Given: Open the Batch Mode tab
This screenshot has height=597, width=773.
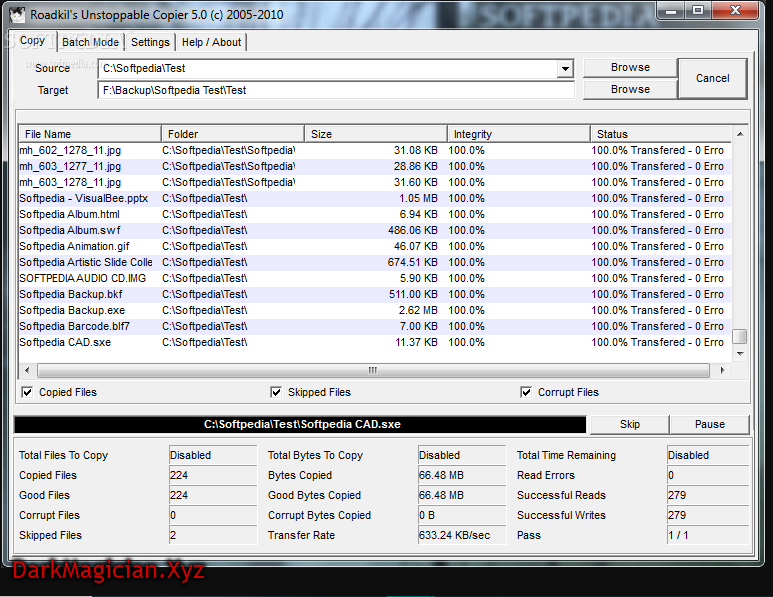Looking at the screenshot, I should click(x=91, y=42).
